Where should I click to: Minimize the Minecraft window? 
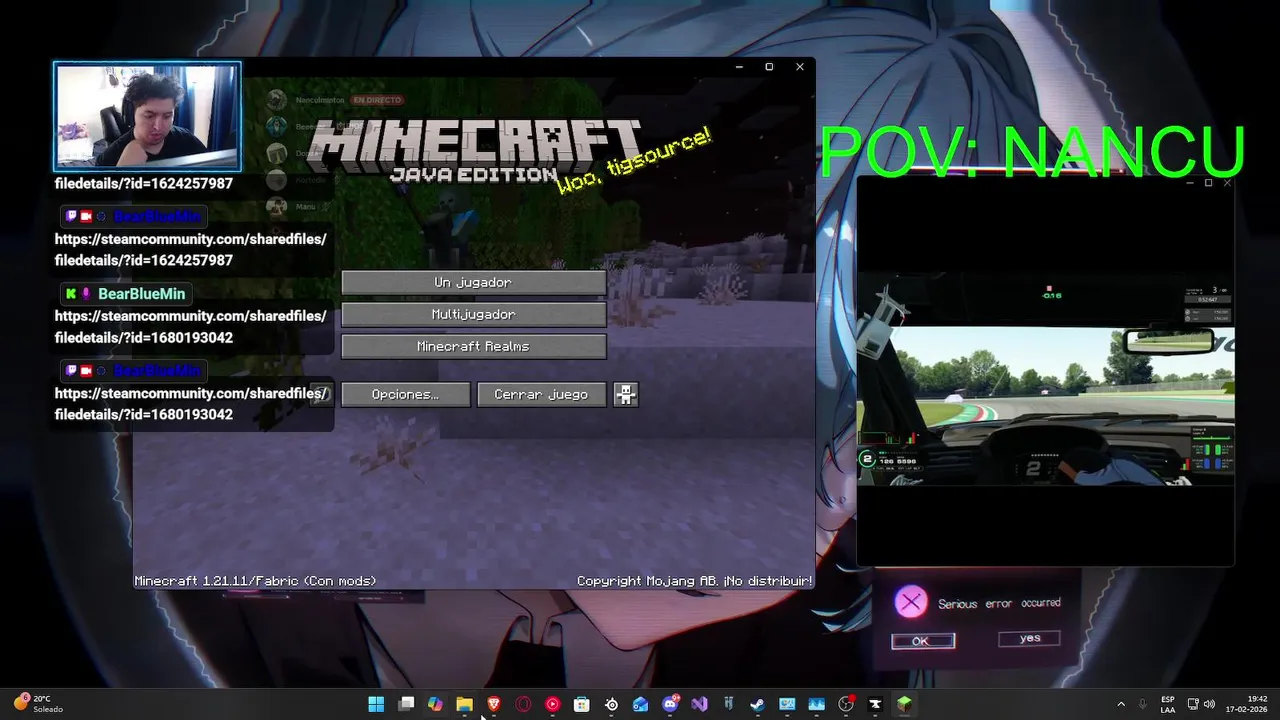coord(739,67)
